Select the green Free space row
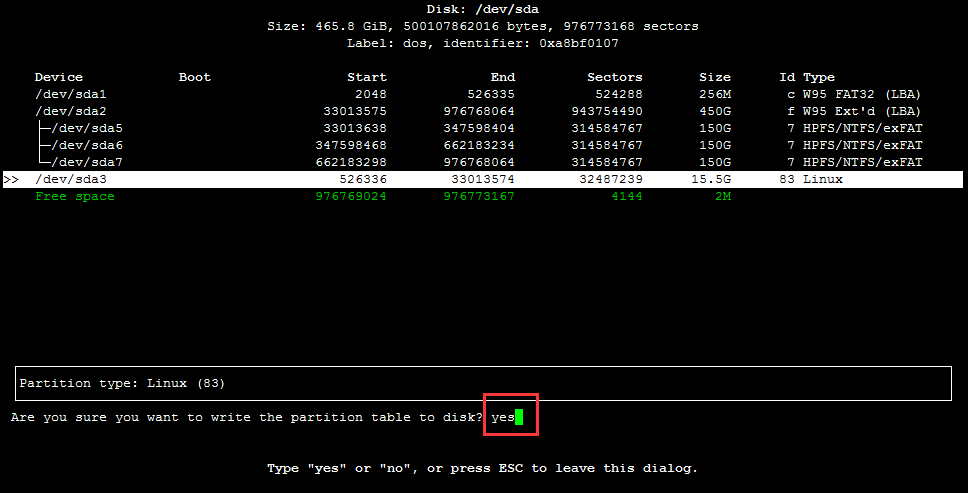Image resolution: width=968 pixels, height=493 pixels. click(x=75, y=196)
